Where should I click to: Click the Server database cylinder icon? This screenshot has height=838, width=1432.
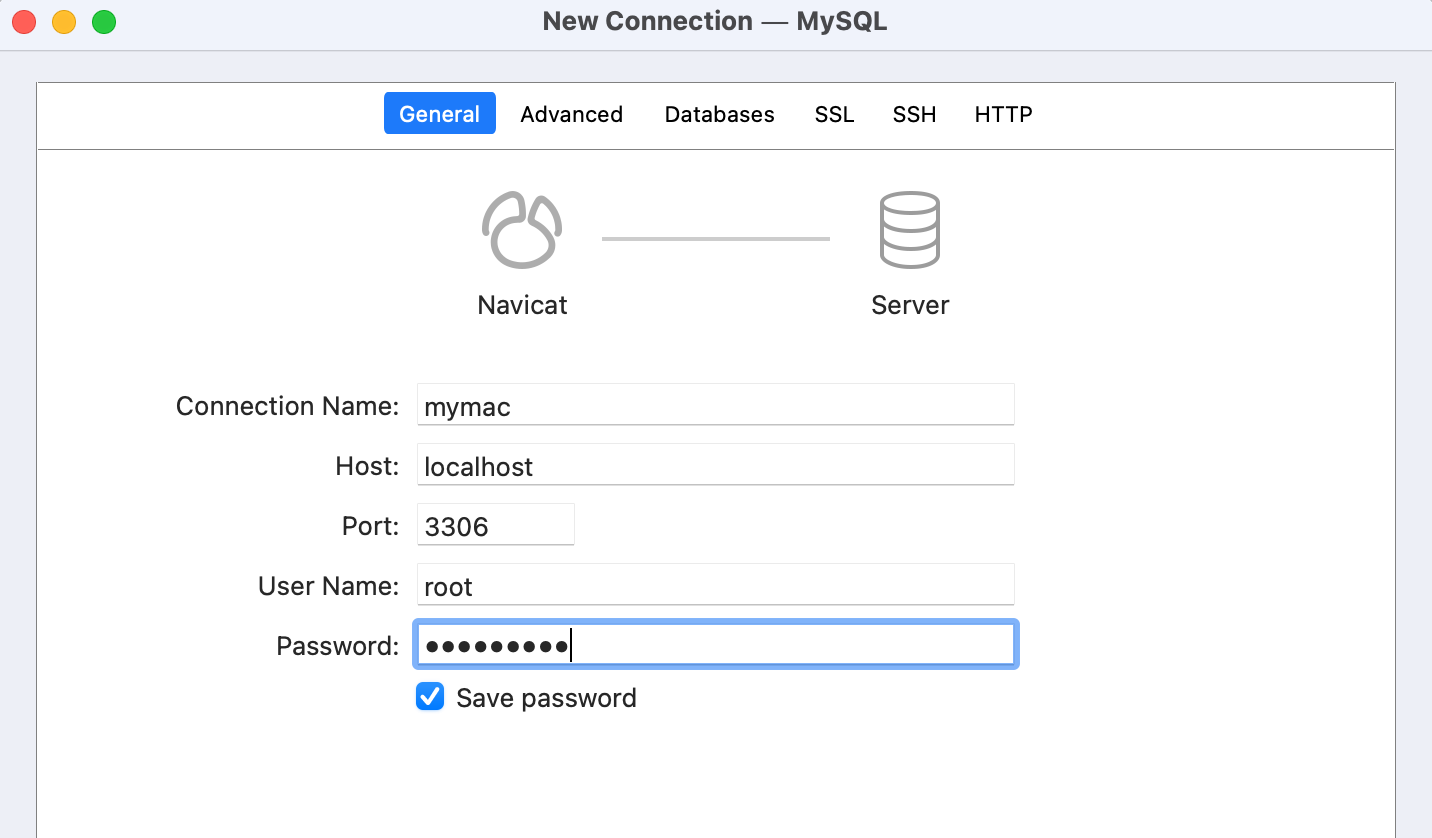[x=909, y=230]
